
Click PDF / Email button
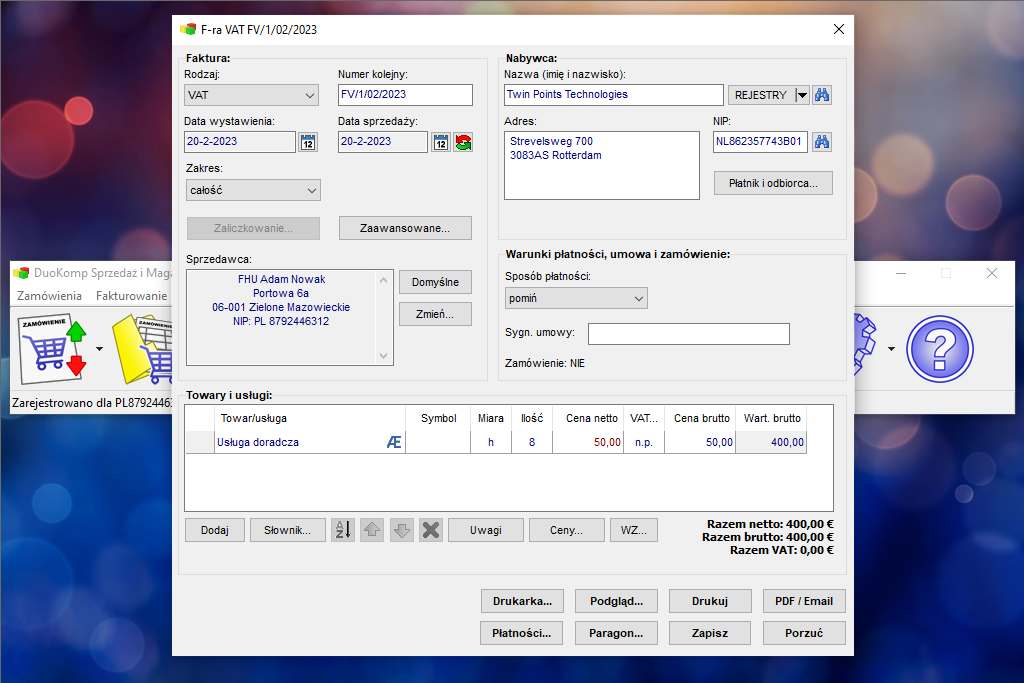point(804,601)
